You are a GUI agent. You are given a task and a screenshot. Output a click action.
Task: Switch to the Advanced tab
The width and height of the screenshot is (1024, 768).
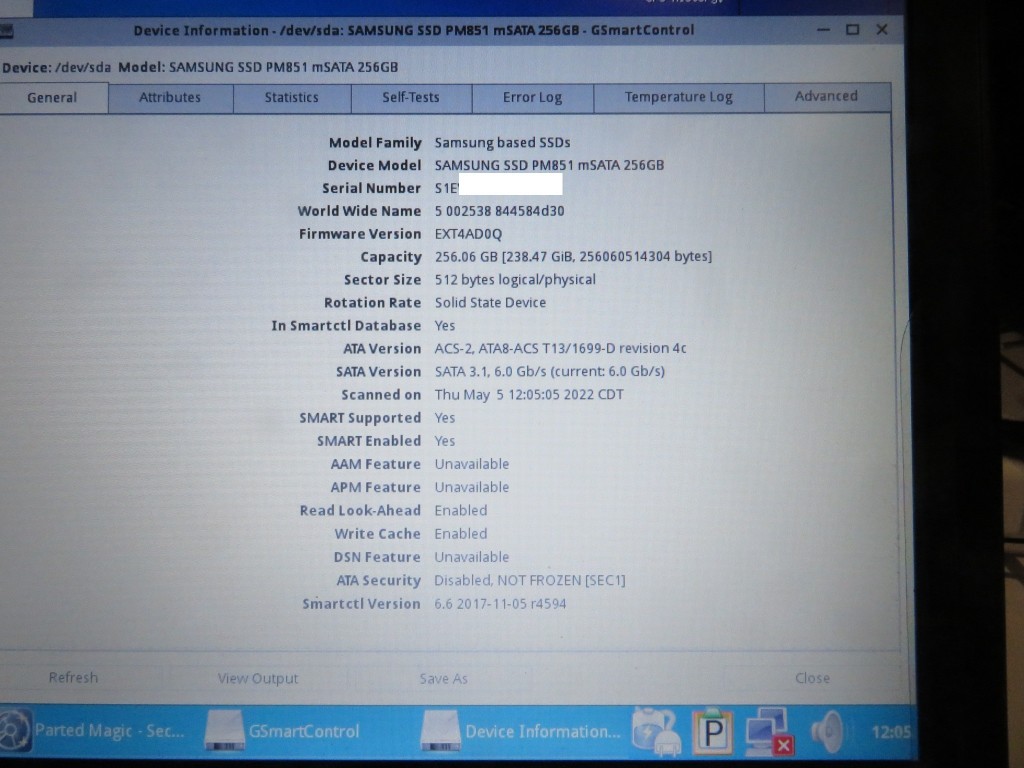point(826,97)
